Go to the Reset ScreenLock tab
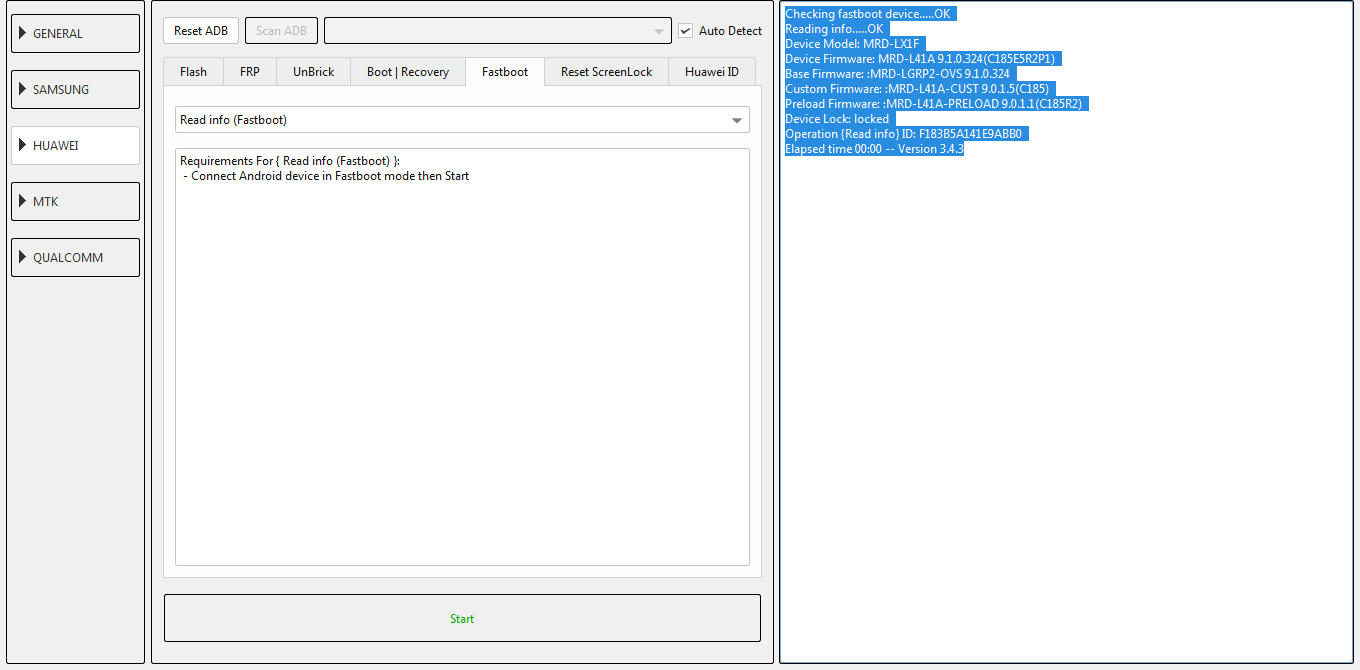 (606, 72)
